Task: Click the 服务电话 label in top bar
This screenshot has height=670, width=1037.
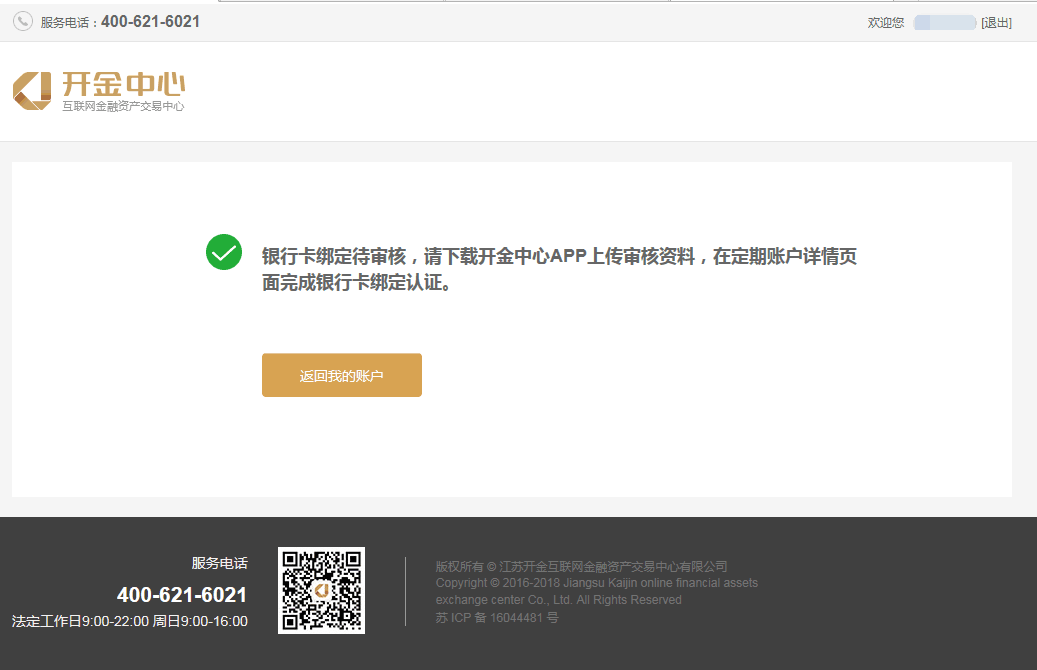Action: [68, 22]
